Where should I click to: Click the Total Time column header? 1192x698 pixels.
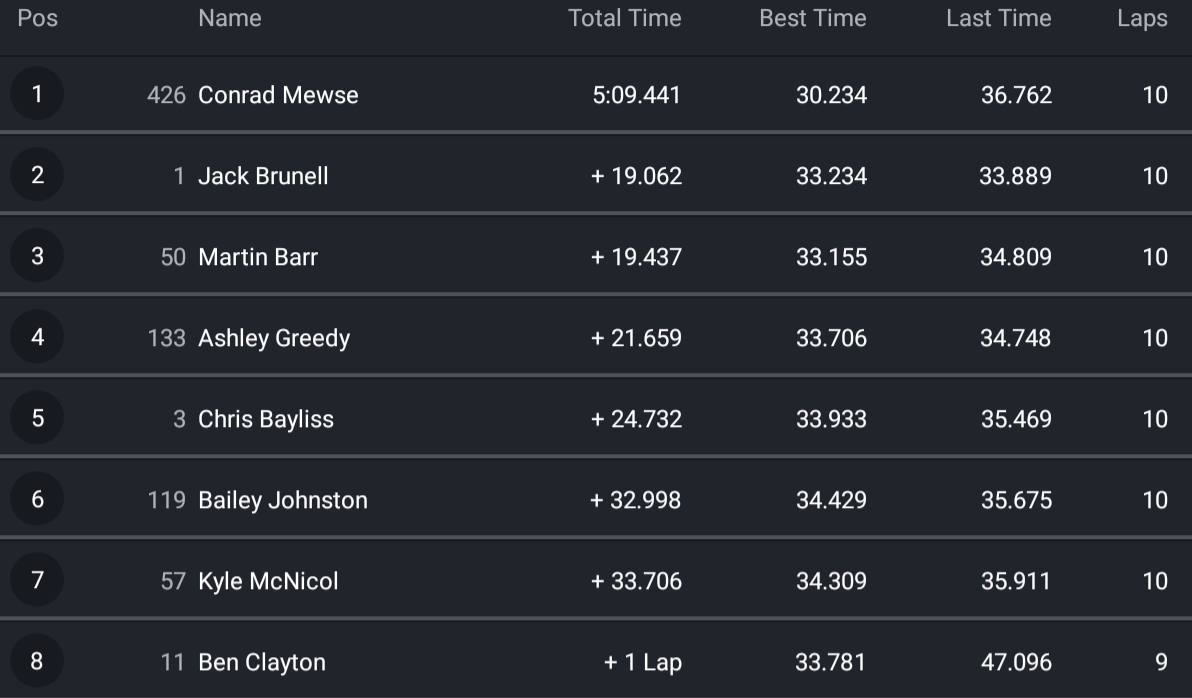point(624,19)
